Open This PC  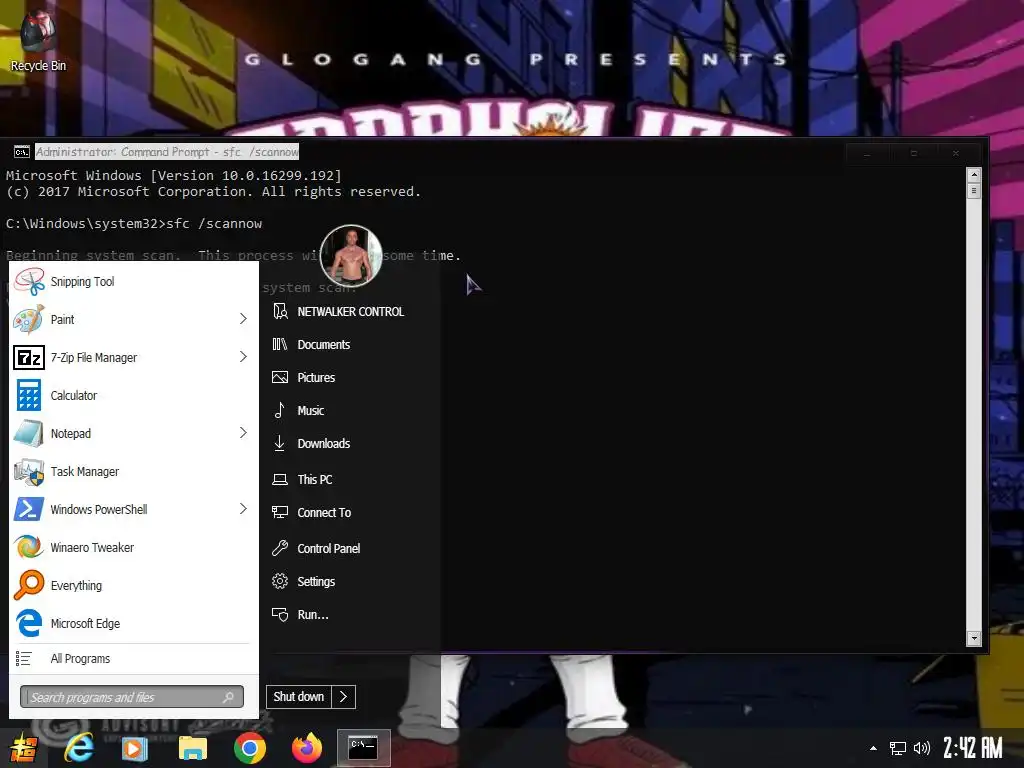tap(302, 479)
